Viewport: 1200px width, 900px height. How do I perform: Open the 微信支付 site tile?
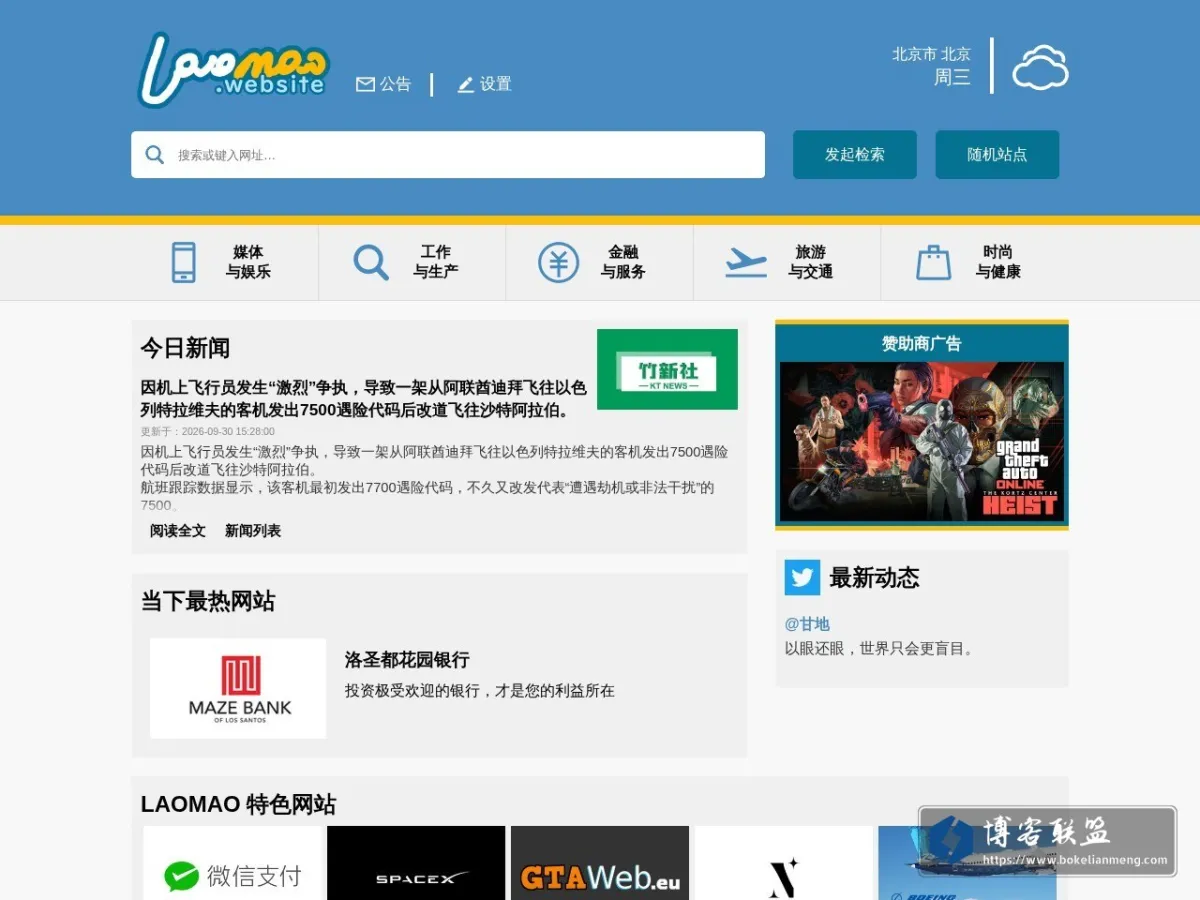click(233, 863)
